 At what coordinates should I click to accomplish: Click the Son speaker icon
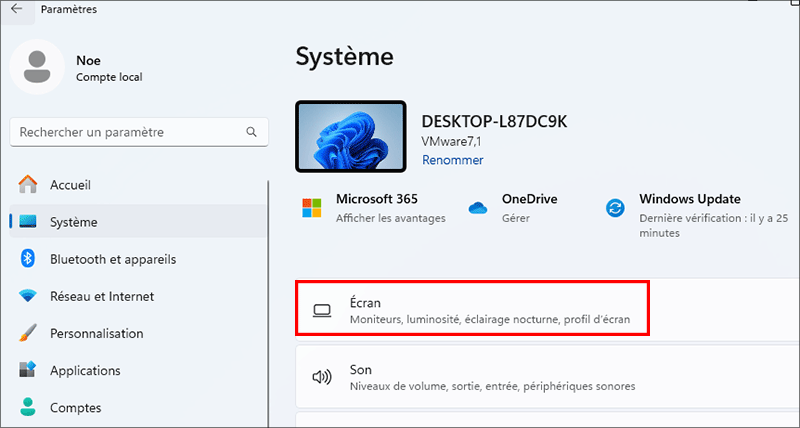(x=322, y=377)
